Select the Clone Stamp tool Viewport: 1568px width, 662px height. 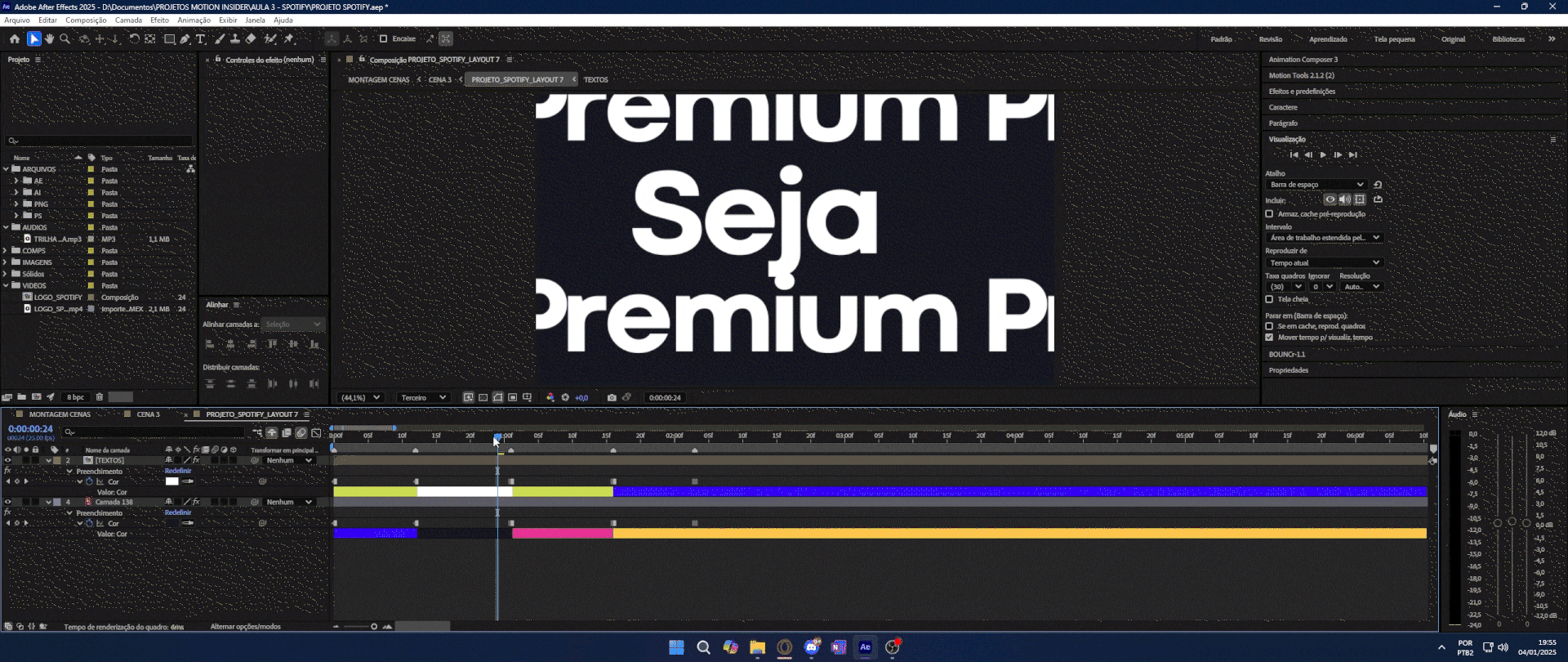click(x=235, y=38)
